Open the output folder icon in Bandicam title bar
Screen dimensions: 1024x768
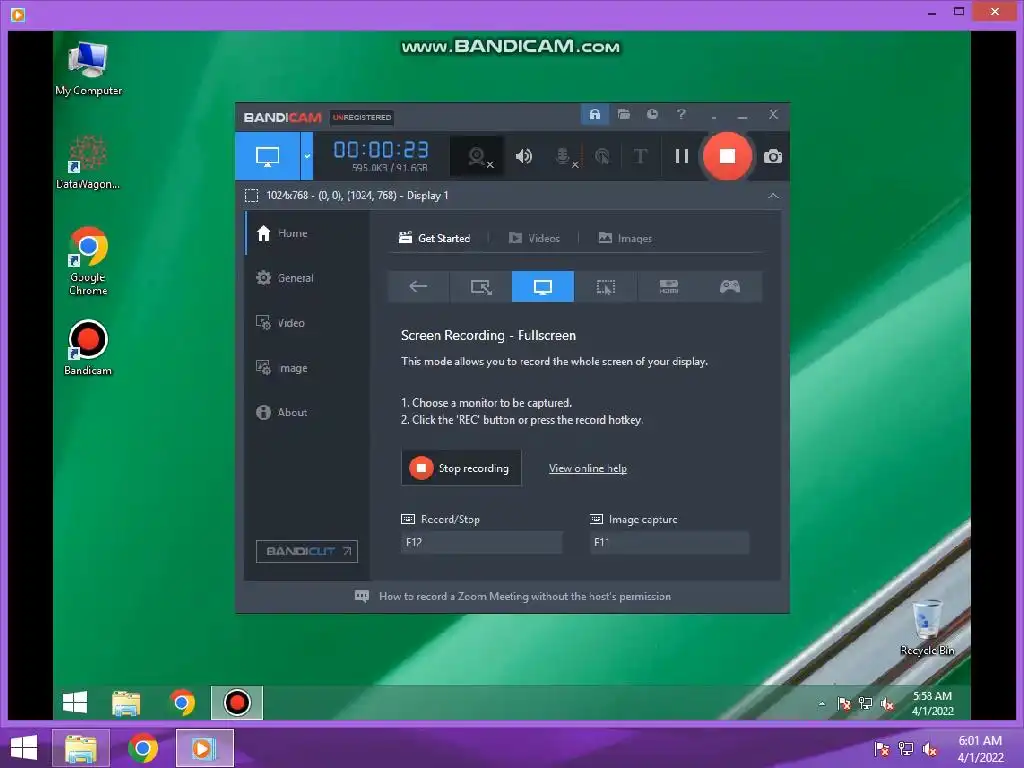(624, 115)
